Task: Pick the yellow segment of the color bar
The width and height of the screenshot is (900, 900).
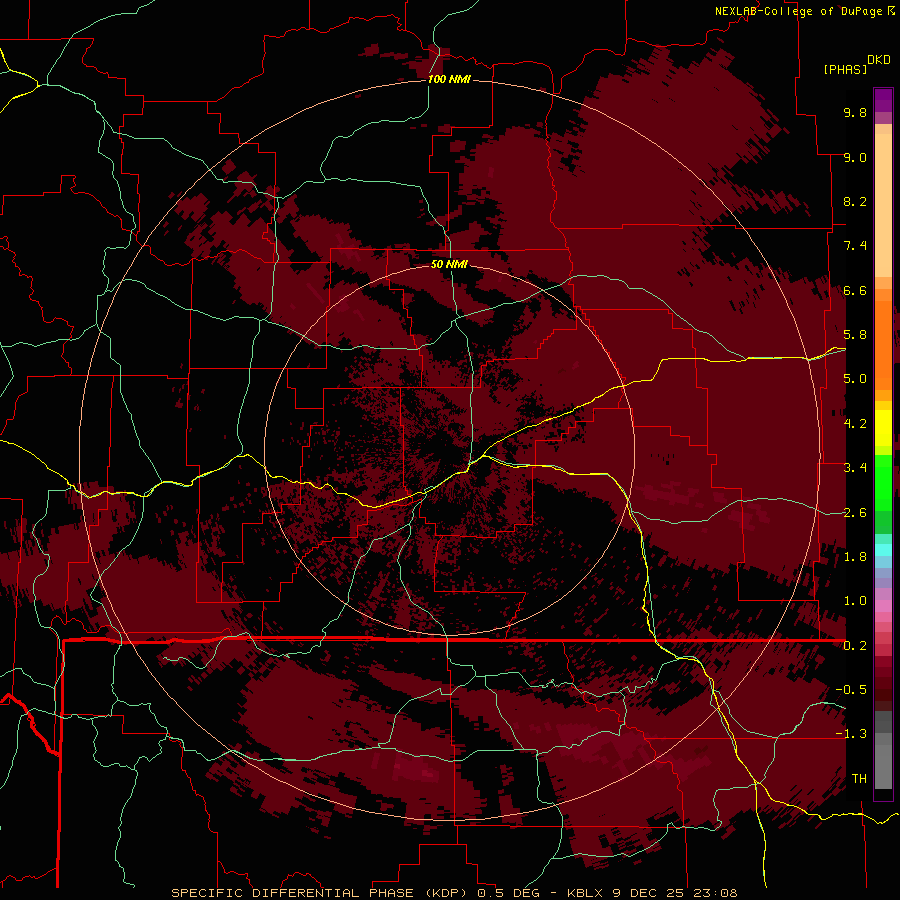Action: click(883, 428)
